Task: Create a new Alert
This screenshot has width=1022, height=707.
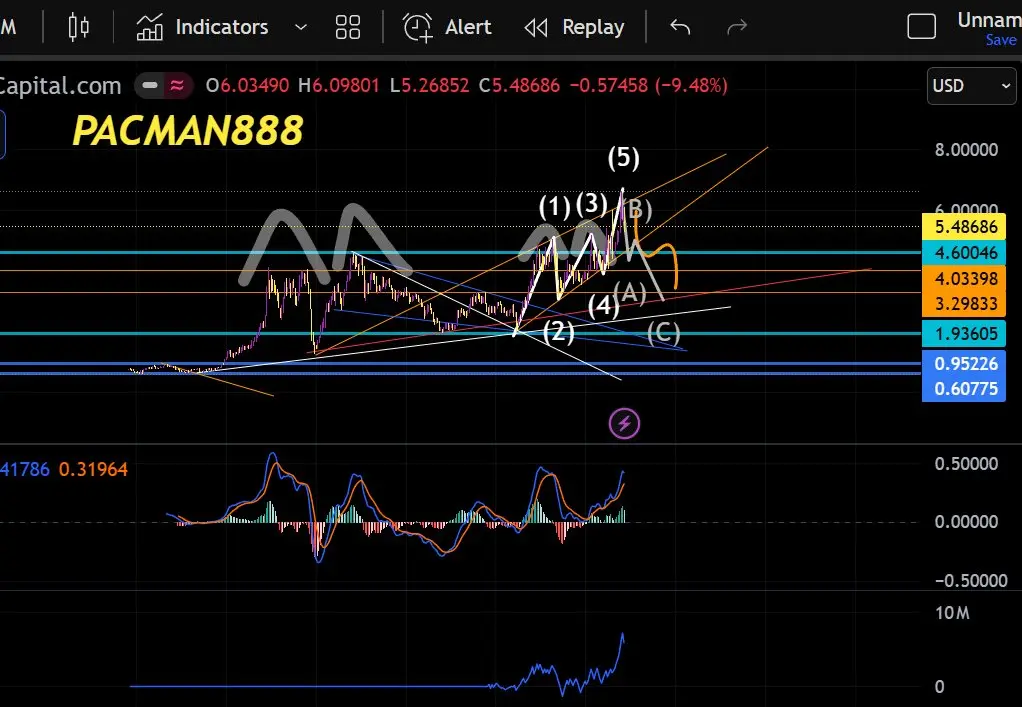Action: pyautogui.click(x=447, y=27)
